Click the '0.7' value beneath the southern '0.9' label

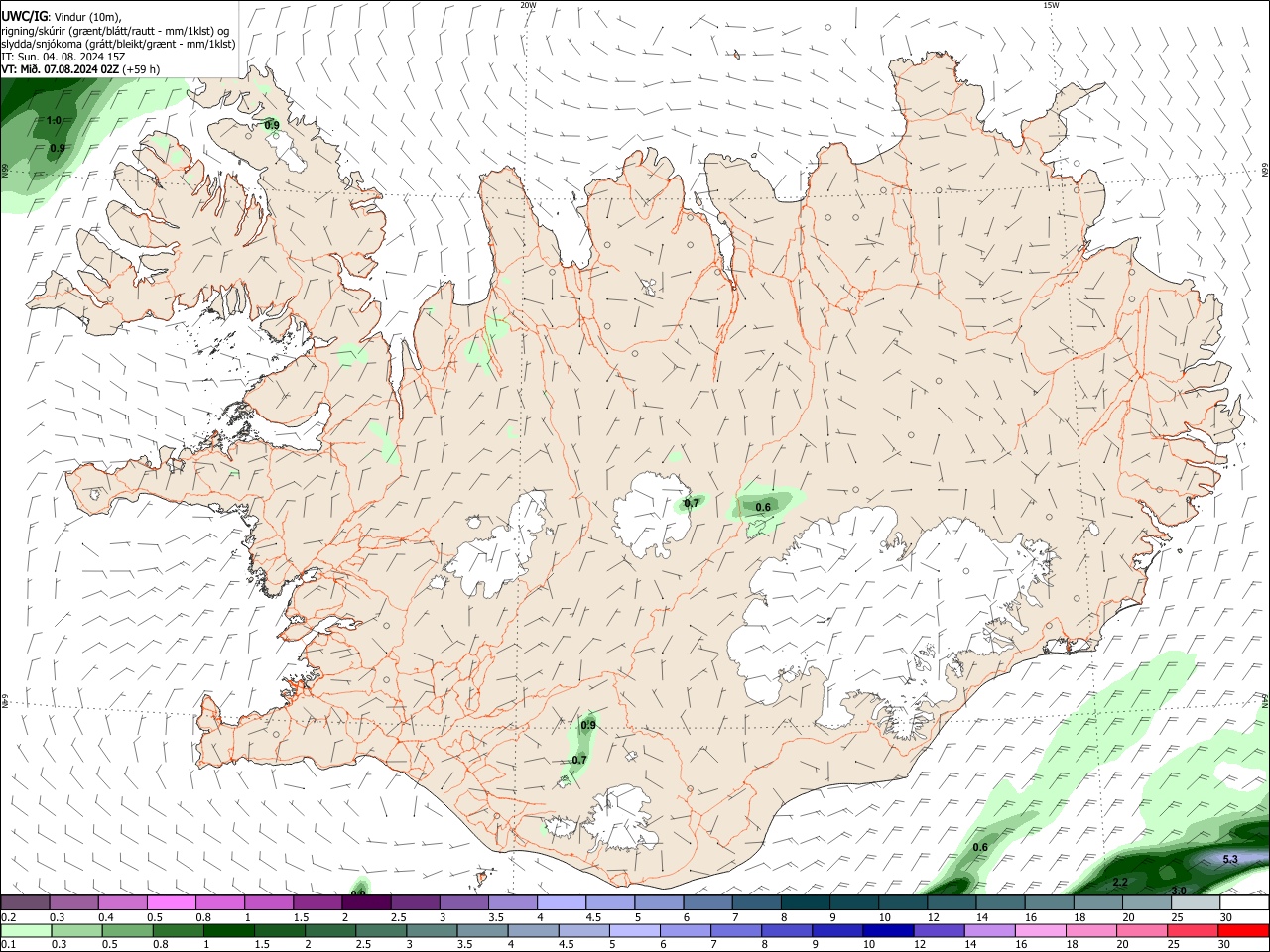579,760
